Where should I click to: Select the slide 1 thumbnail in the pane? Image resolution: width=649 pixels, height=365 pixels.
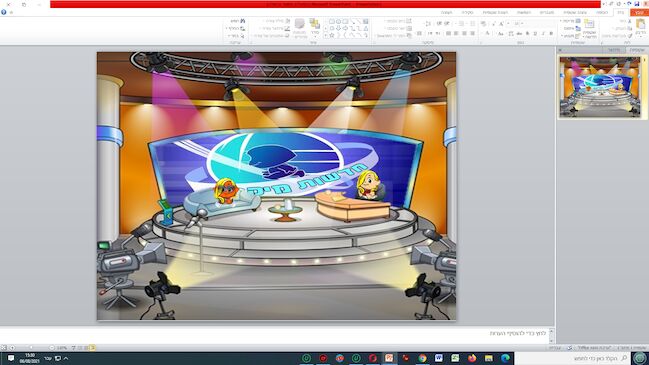click(x=600, y=87)
